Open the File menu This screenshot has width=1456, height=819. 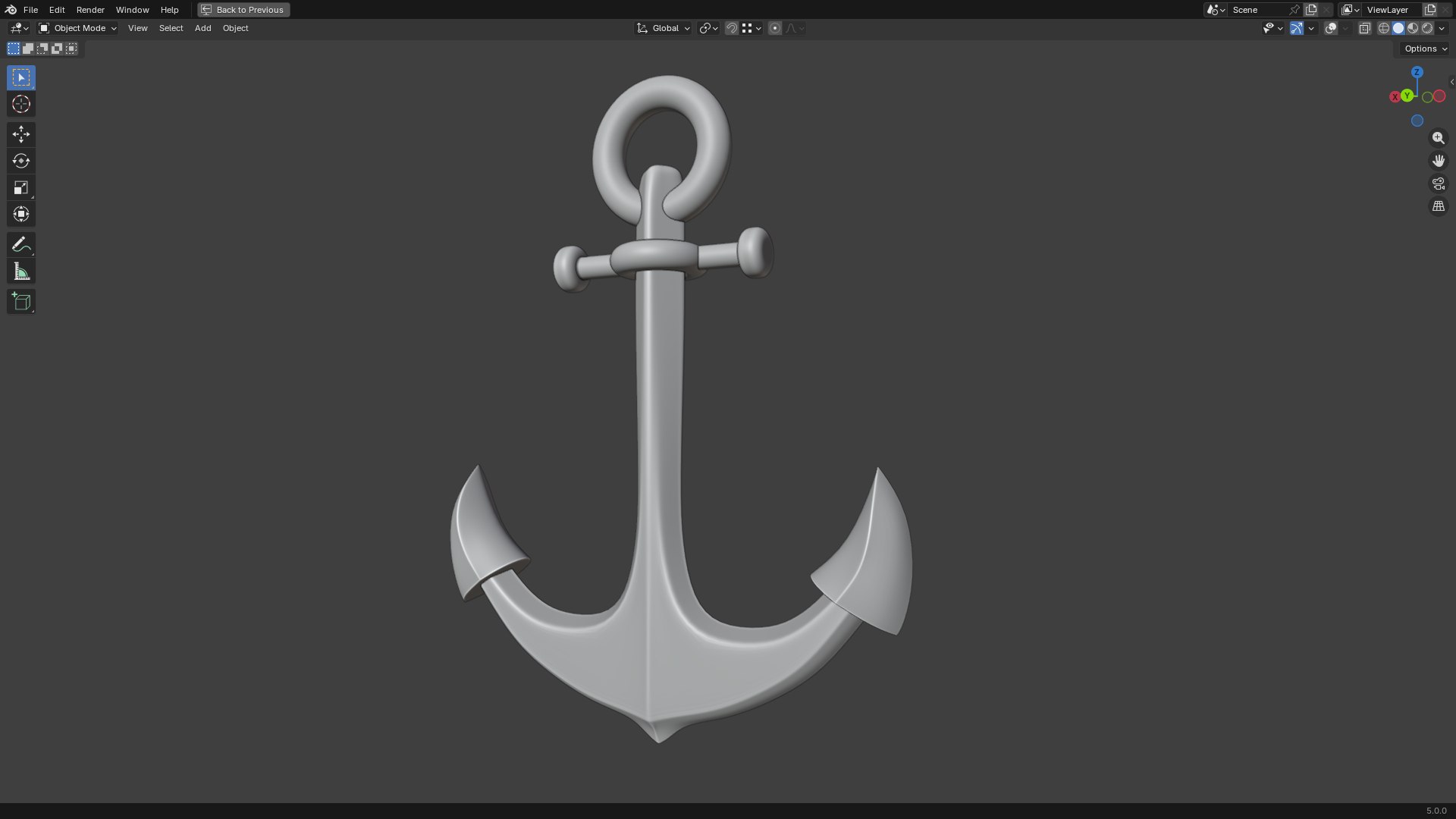click(x=30, y=10)
